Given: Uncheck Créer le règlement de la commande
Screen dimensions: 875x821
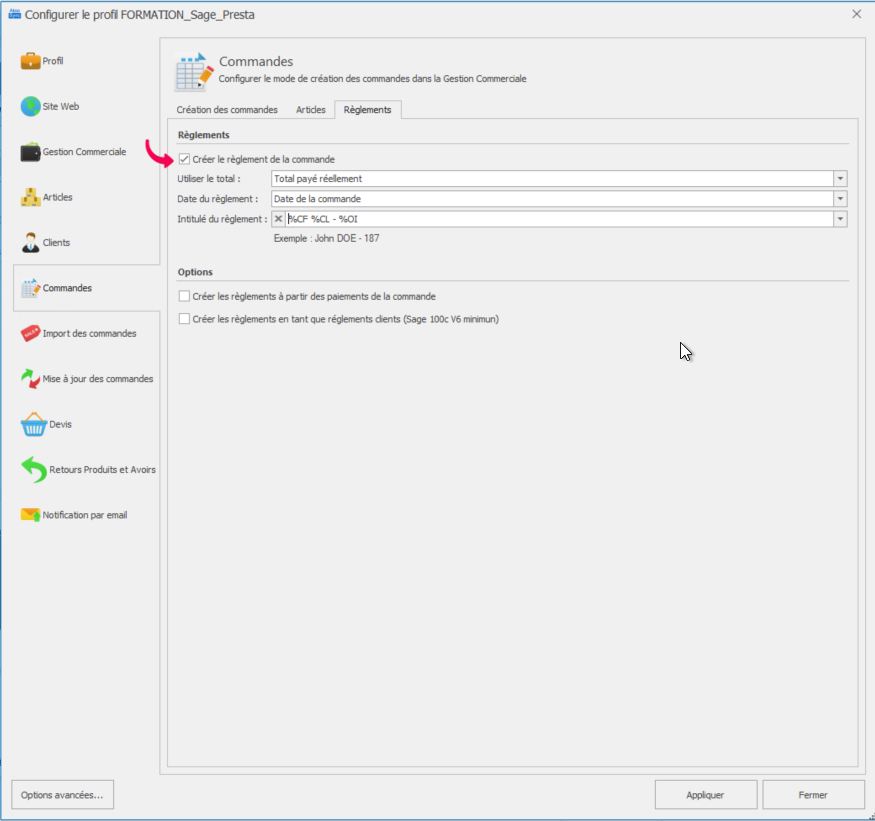Looking at the screenshot, I should 184,159.
